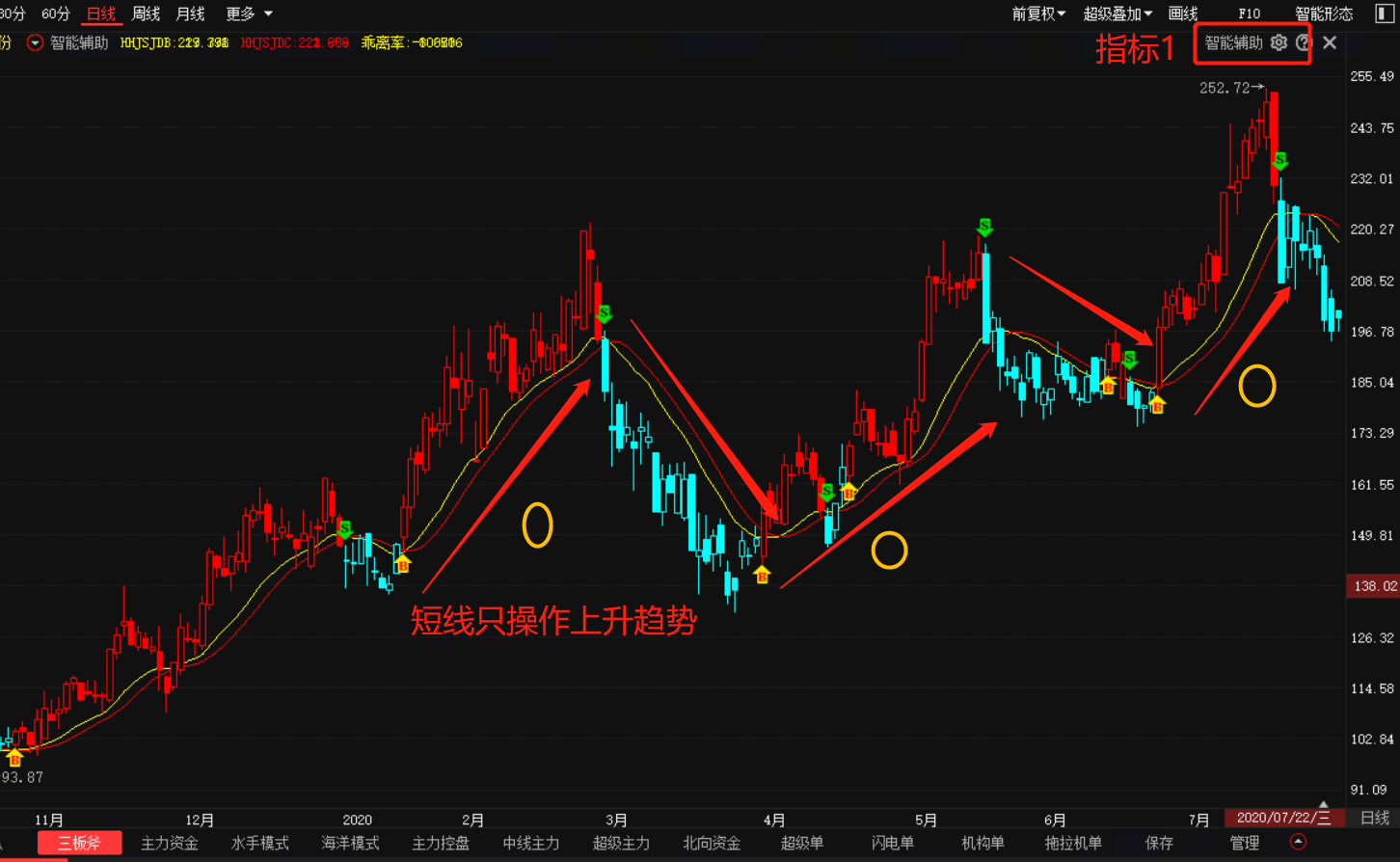Click the 252.72 high price label

(x=1225, y=88)
